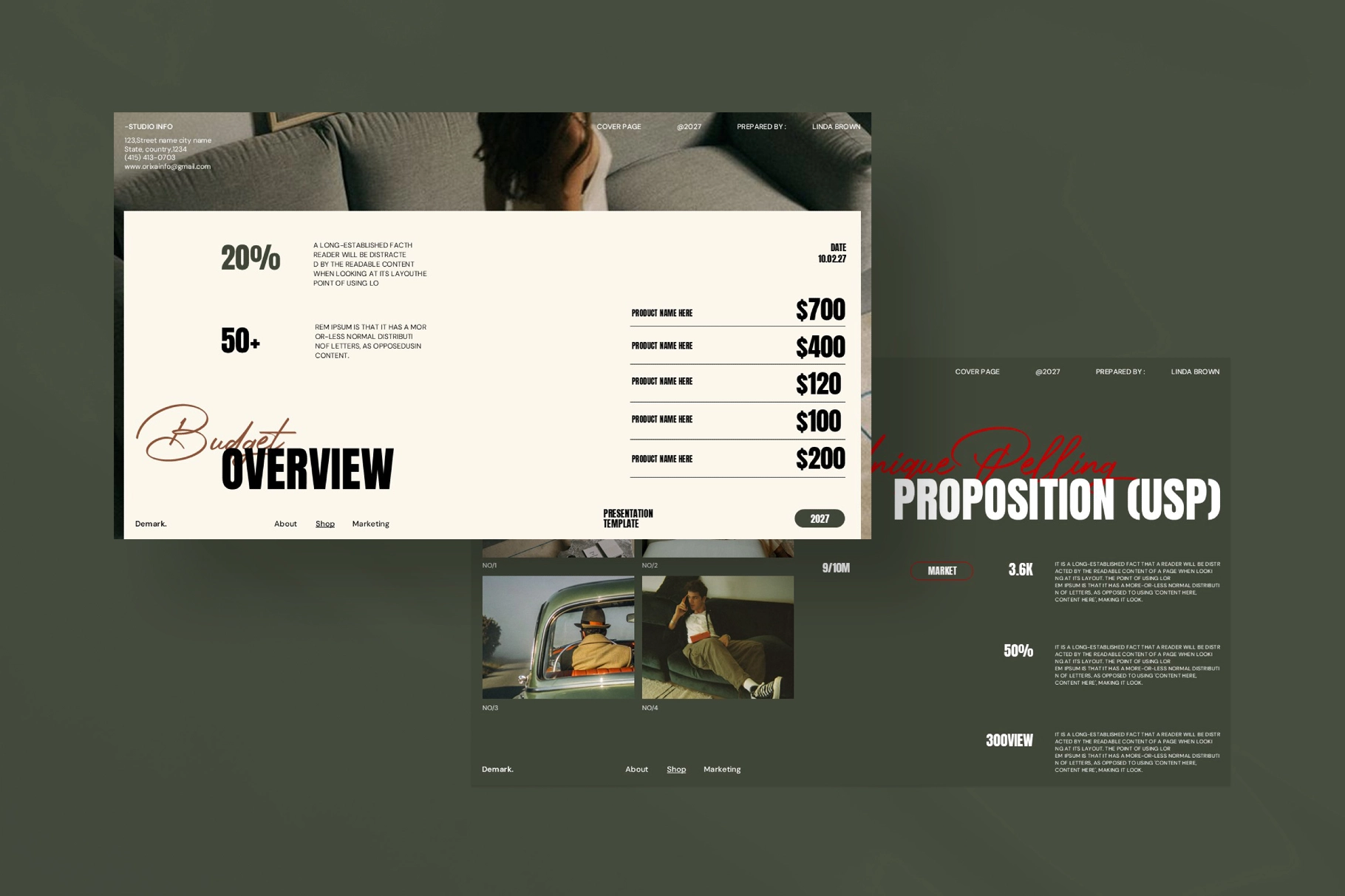Click the Shop underlined nav link
This screenshot has height=896, width=1345.
[x=325, y=523]
